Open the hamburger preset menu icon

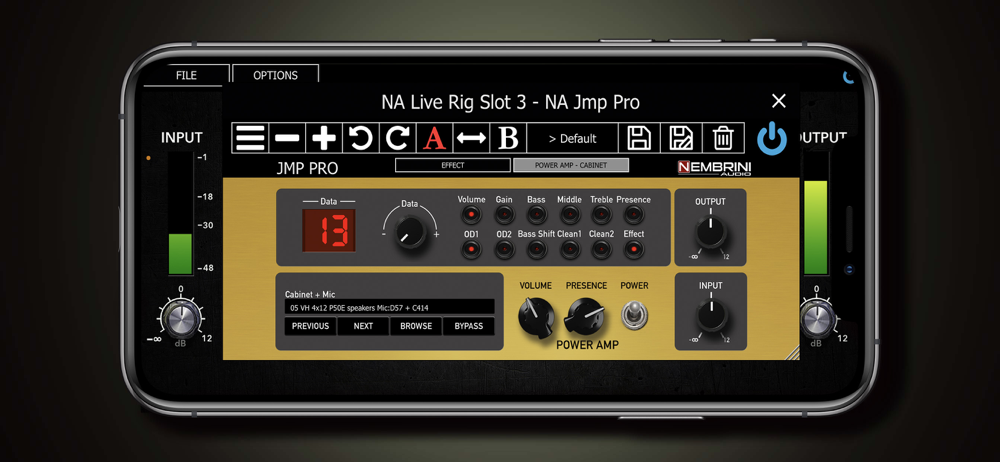click(250, 138)
